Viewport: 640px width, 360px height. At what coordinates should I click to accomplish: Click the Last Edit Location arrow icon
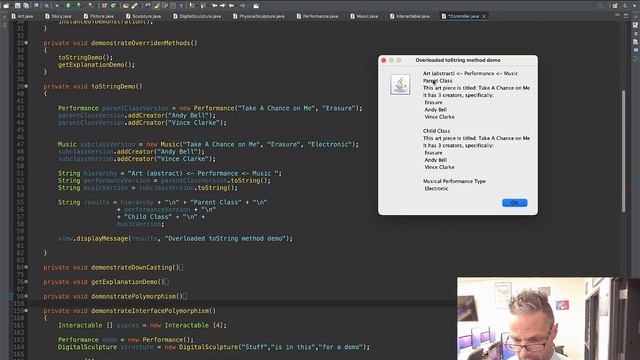(x=214, y=6)
